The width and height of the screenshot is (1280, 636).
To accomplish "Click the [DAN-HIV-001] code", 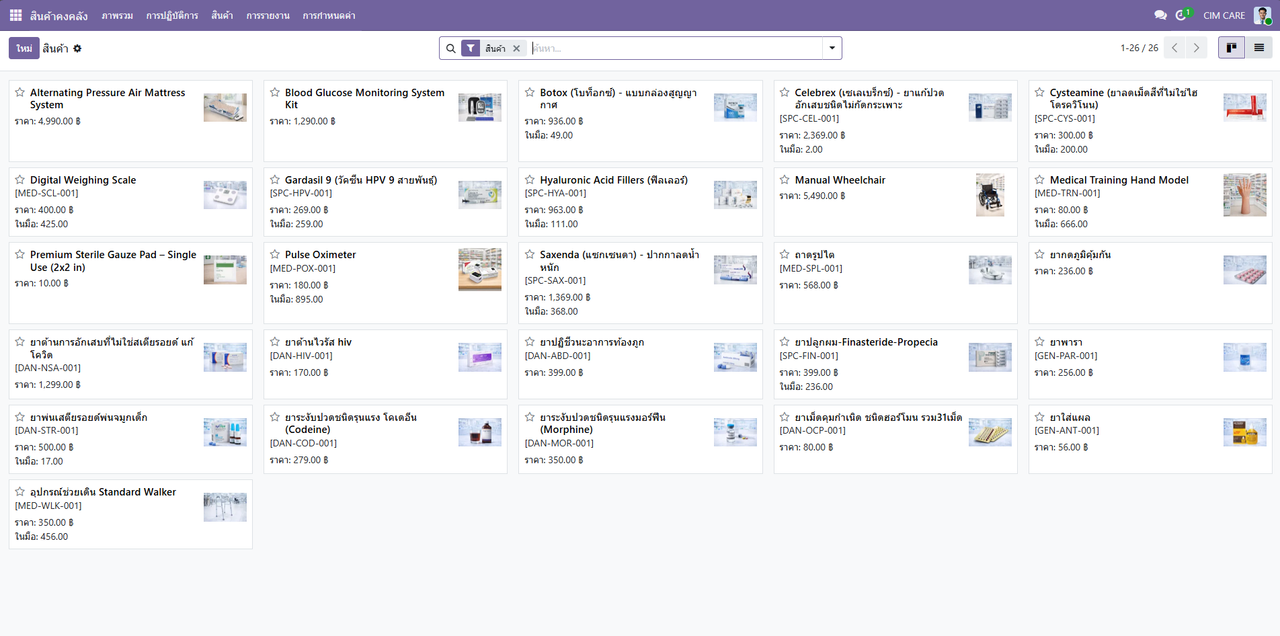I will (301, 356).
